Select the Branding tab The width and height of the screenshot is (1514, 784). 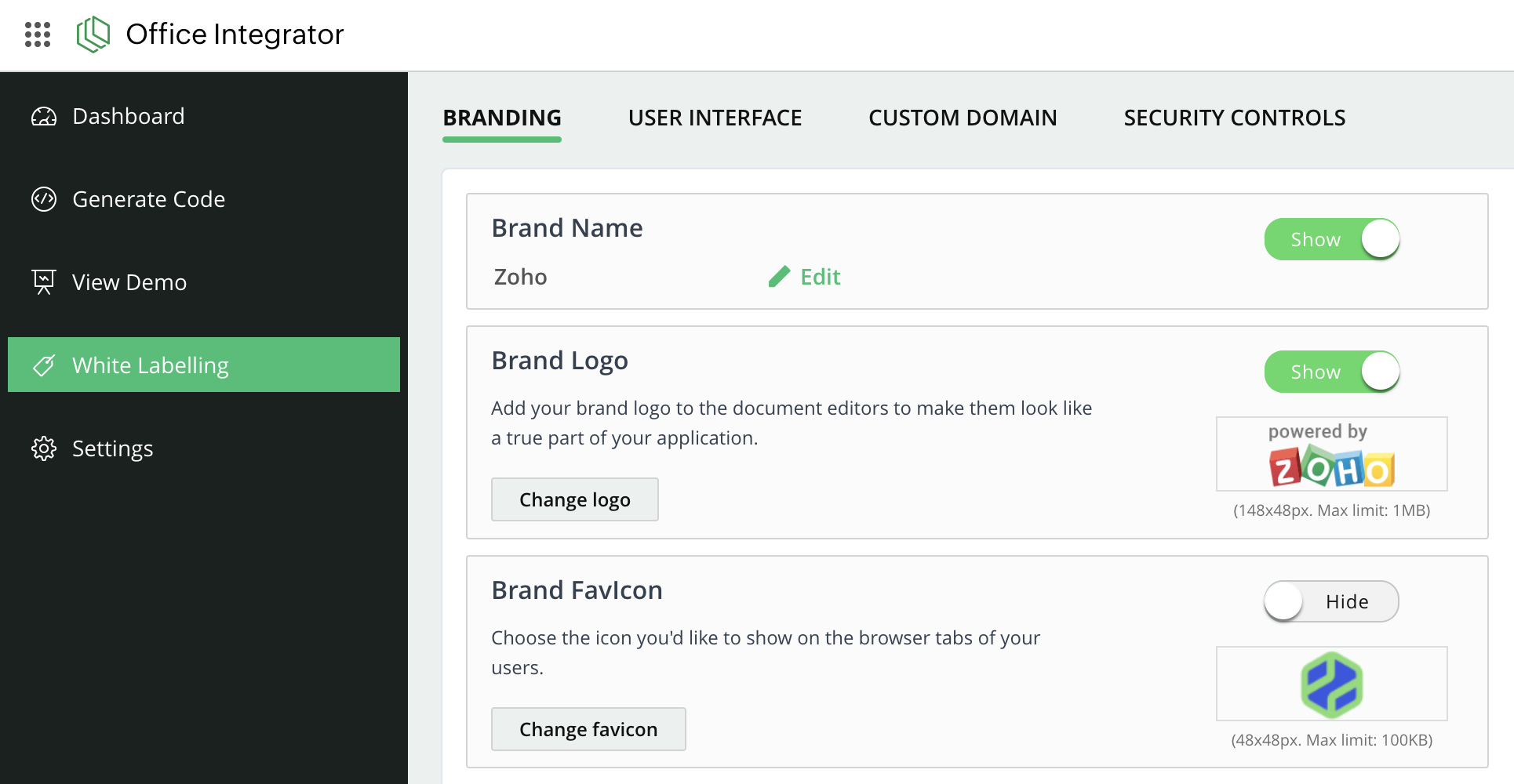click(502, 118)
